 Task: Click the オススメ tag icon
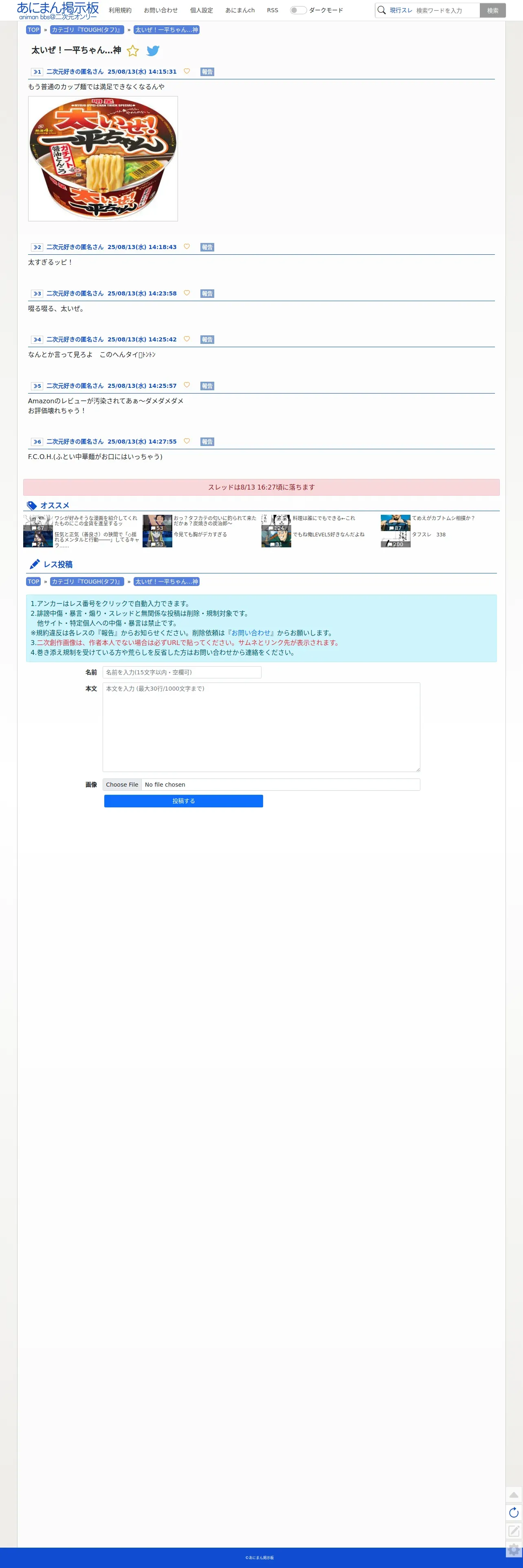point(32,506)
